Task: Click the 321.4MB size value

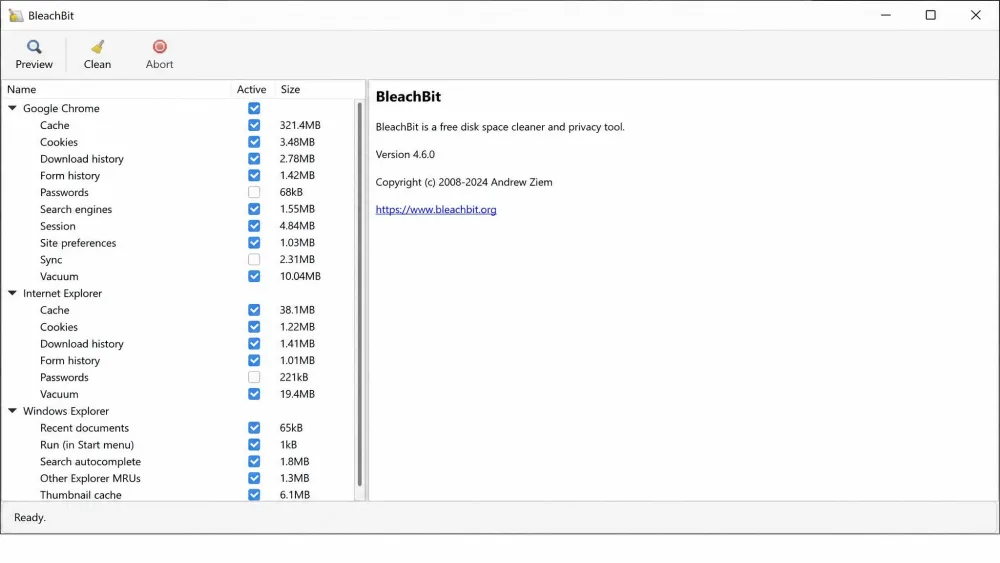Action: tap(300, 125)
